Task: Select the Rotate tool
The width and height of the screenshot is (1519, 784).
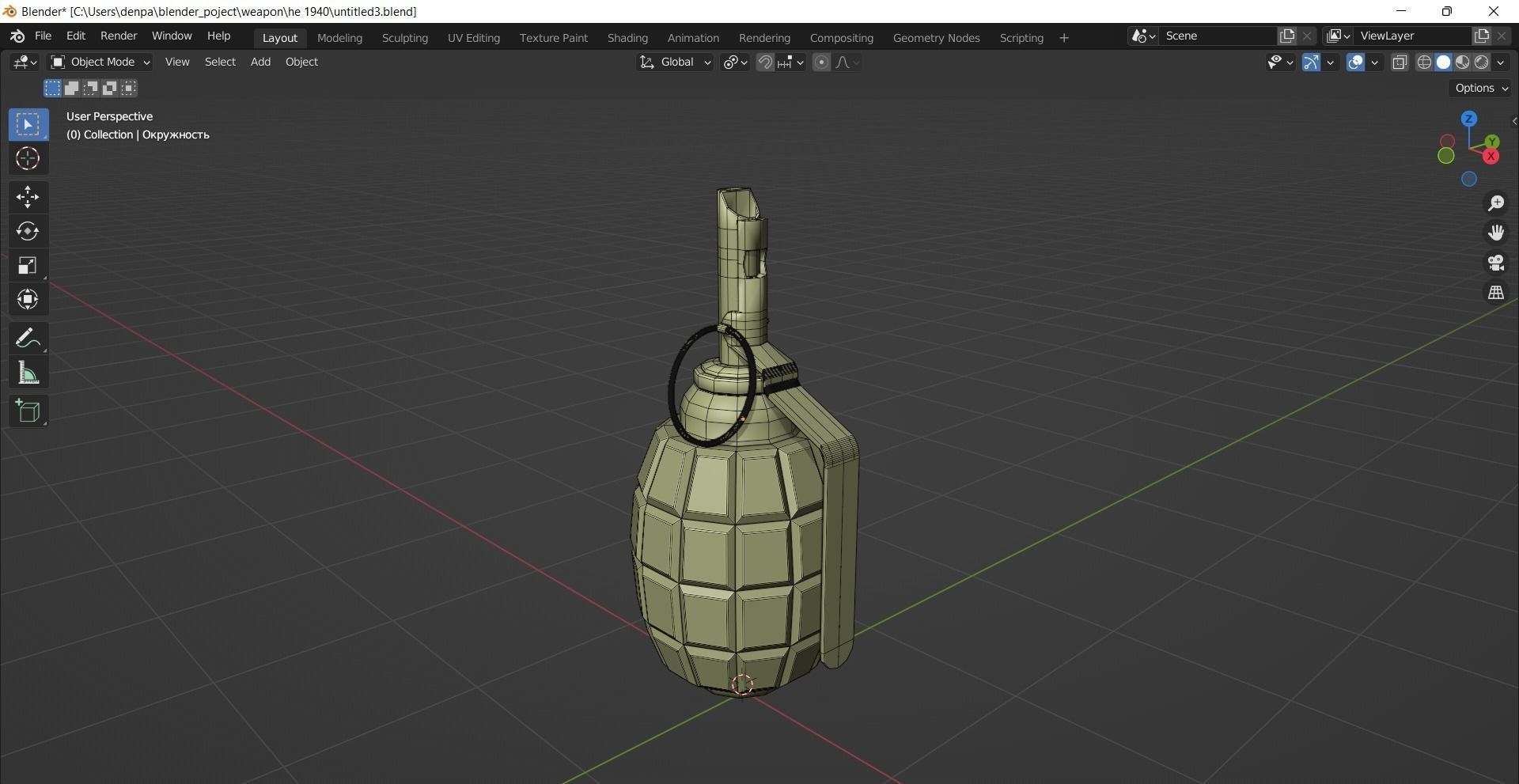Action: tap(28, 231)
